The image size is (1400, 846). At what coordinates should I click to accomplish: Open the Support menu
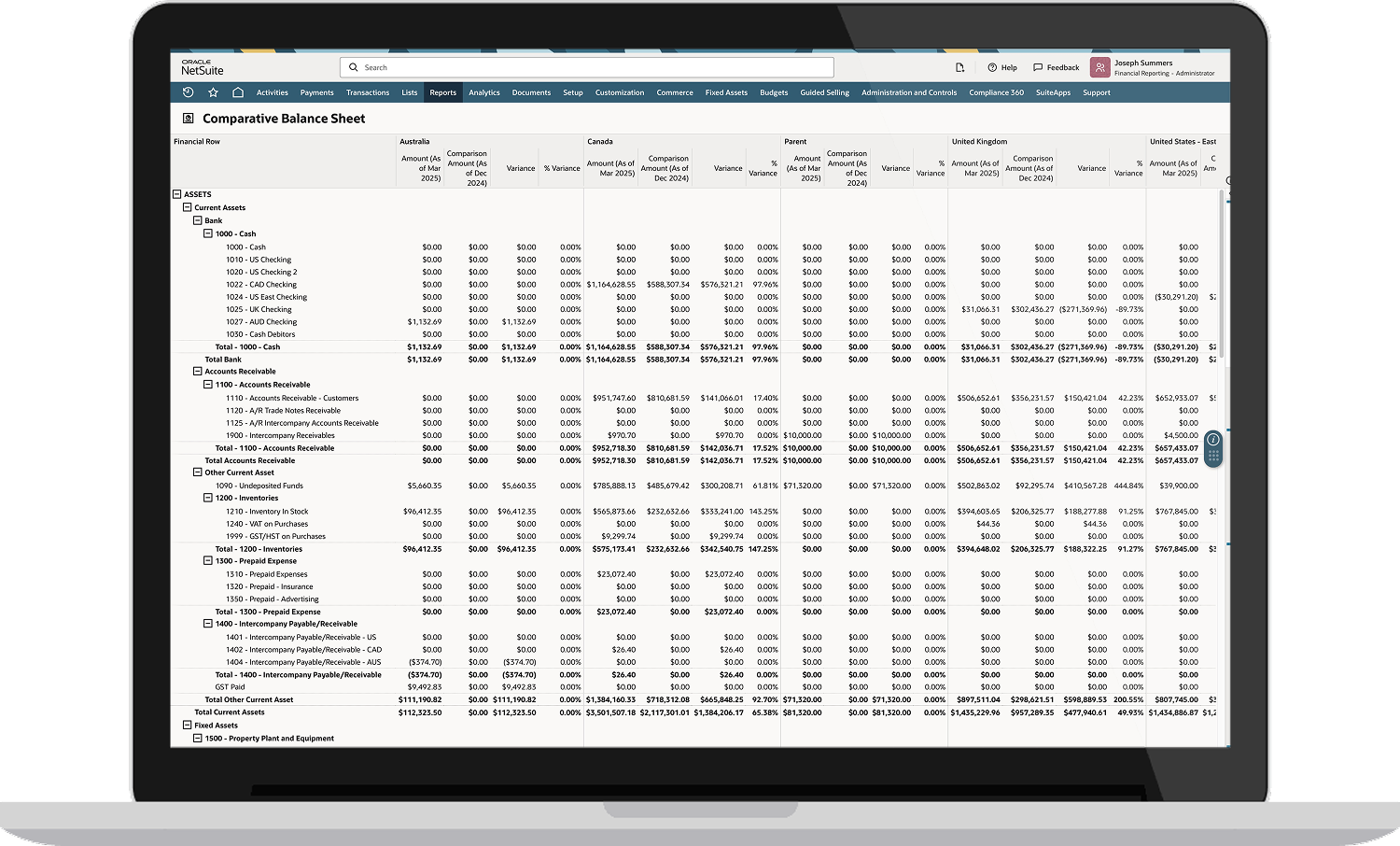pyautogui.click(x=1097, y=92)
